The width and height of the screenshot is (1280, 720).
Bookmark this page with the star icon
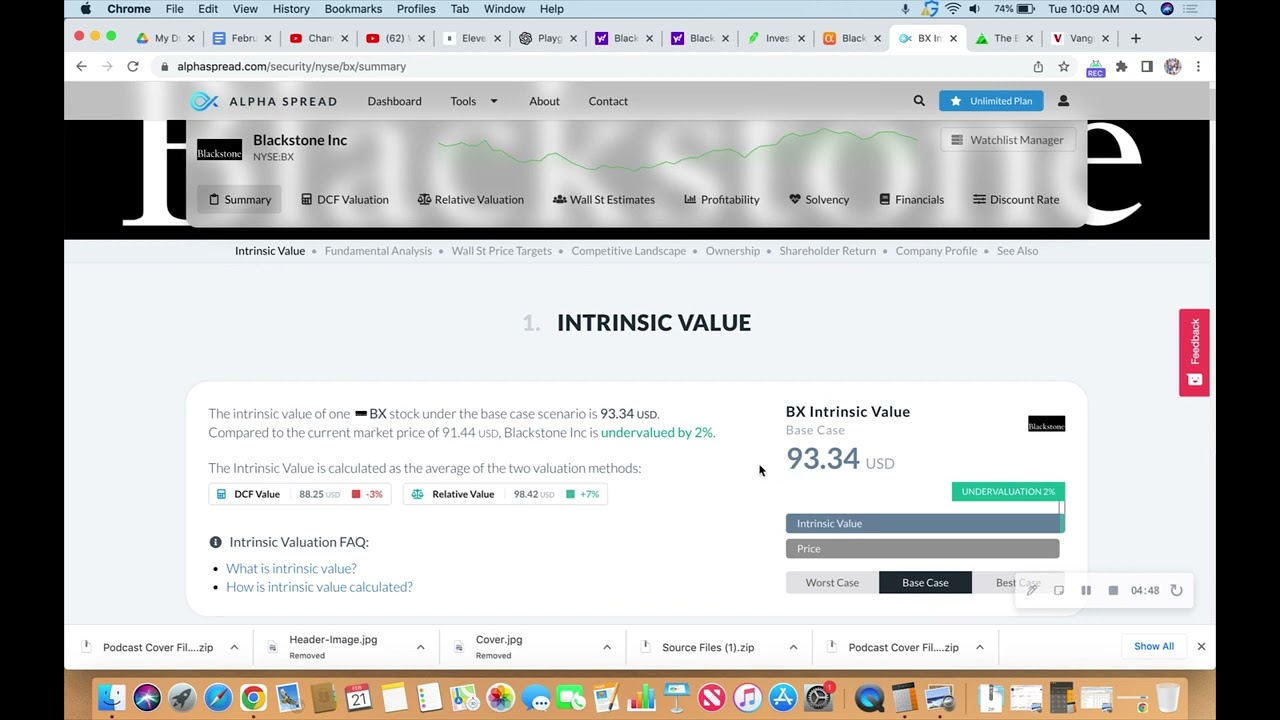(1064, 66)
